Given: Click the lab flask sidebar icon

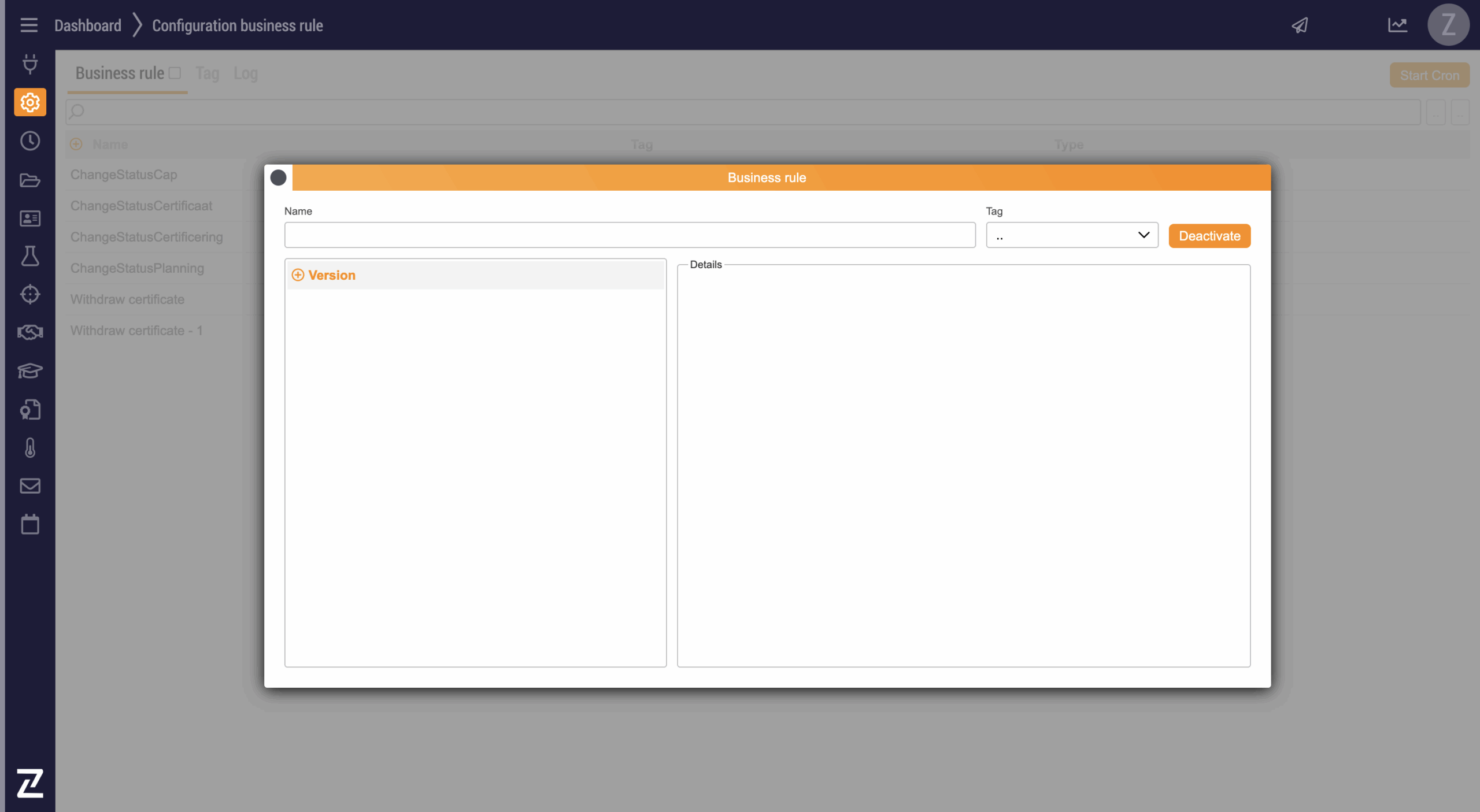Looking at the screenshot, I should point(30,256).
